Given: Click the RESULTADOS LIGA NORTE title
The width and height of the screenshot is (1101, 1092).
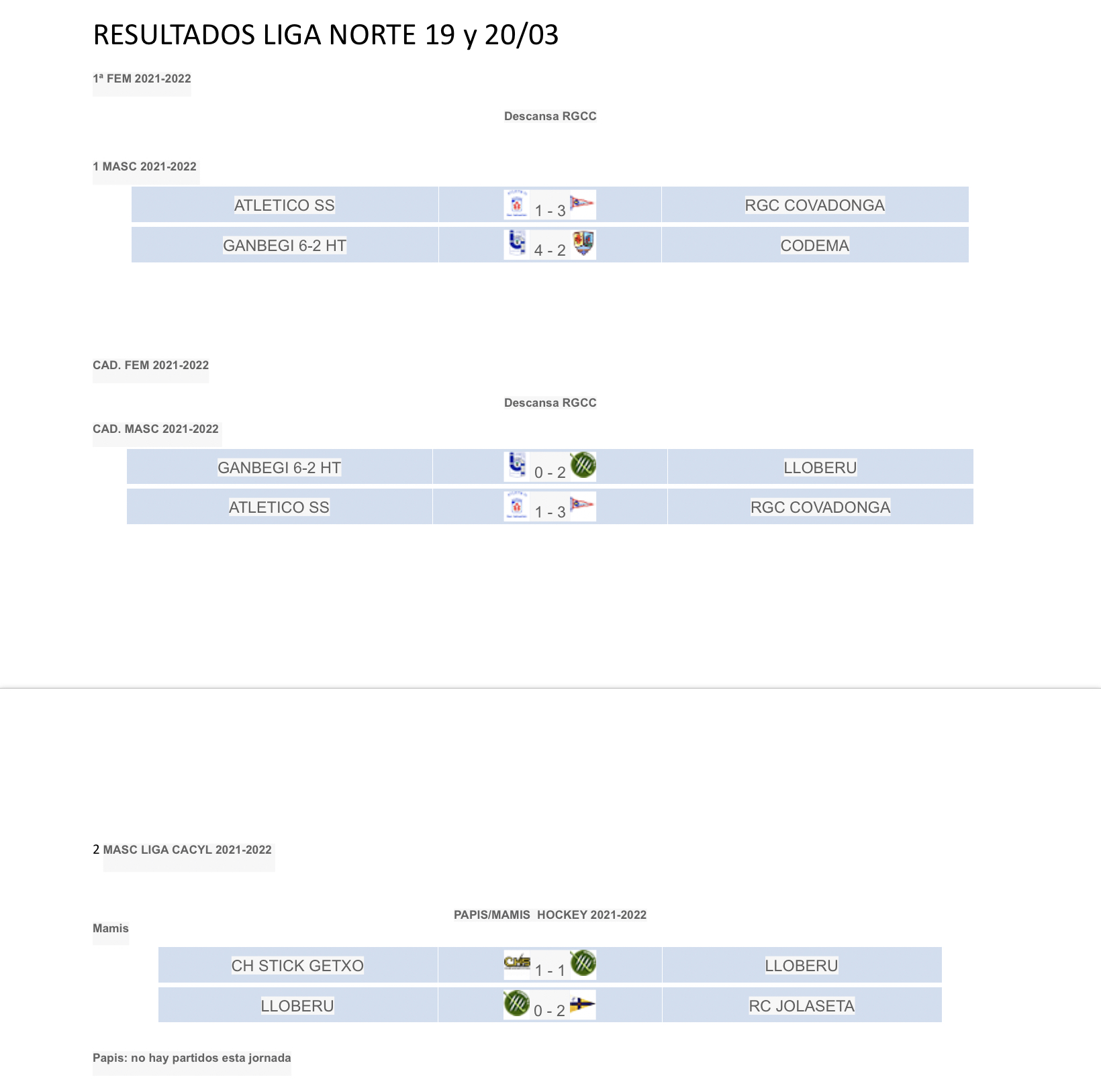Looking at the screenshot, I should pos(326,35).
